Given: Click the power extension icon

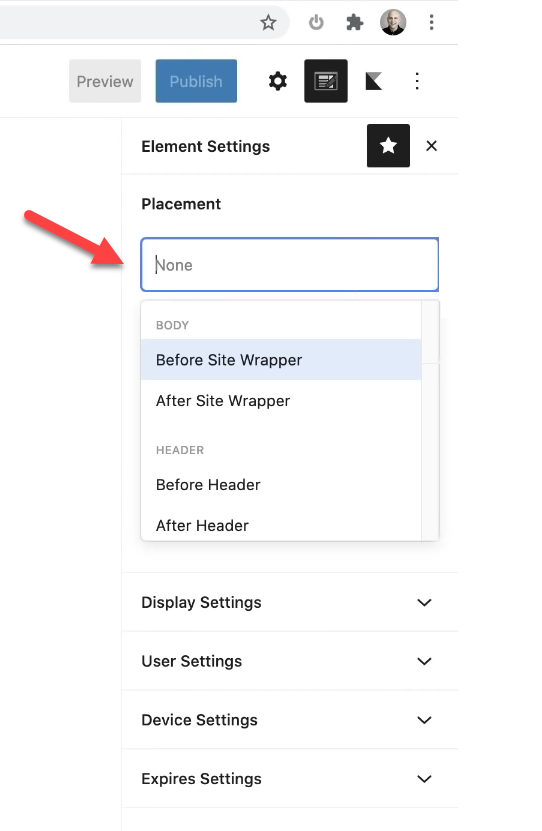Looking at the screenshot, I should (x=316, y=22).
